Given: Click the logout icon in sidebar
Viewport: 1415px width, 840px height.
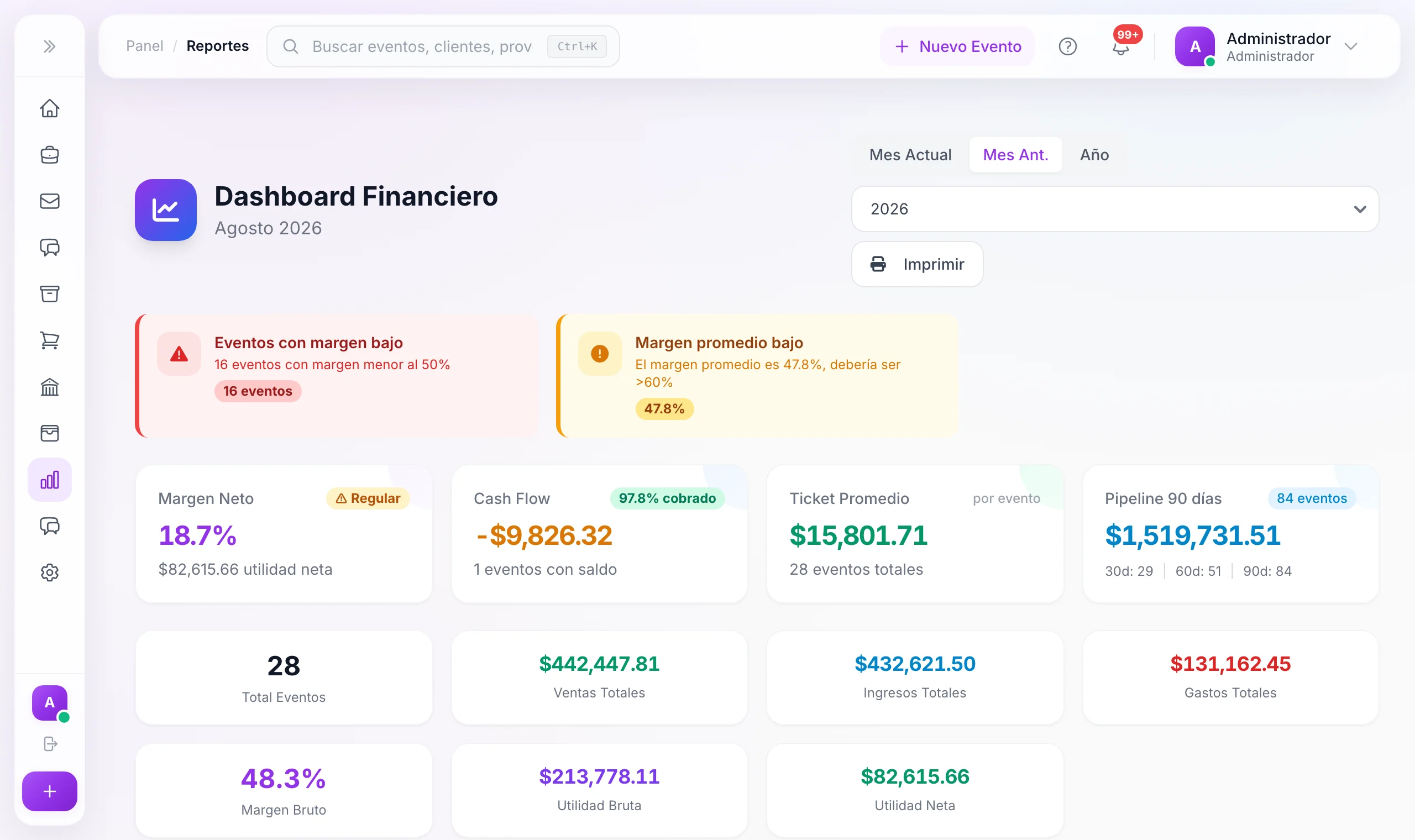Looking at the screenshot, I should [x=50, y=744].
